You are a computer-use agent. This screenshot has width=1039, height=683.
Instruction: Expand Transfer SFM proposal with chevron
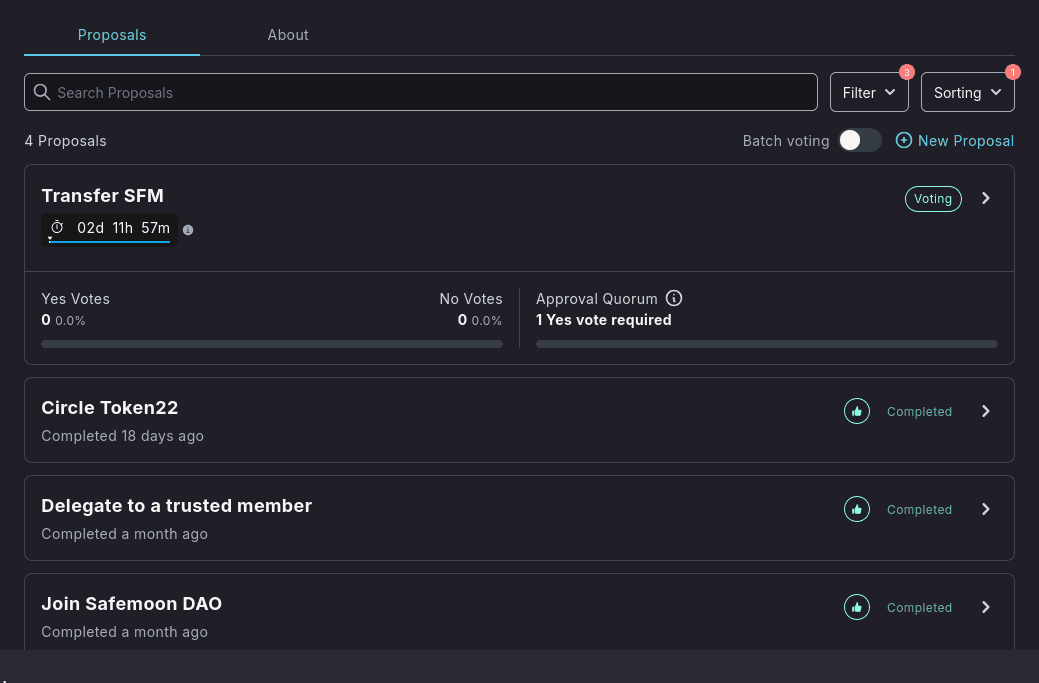coord(986,198)
